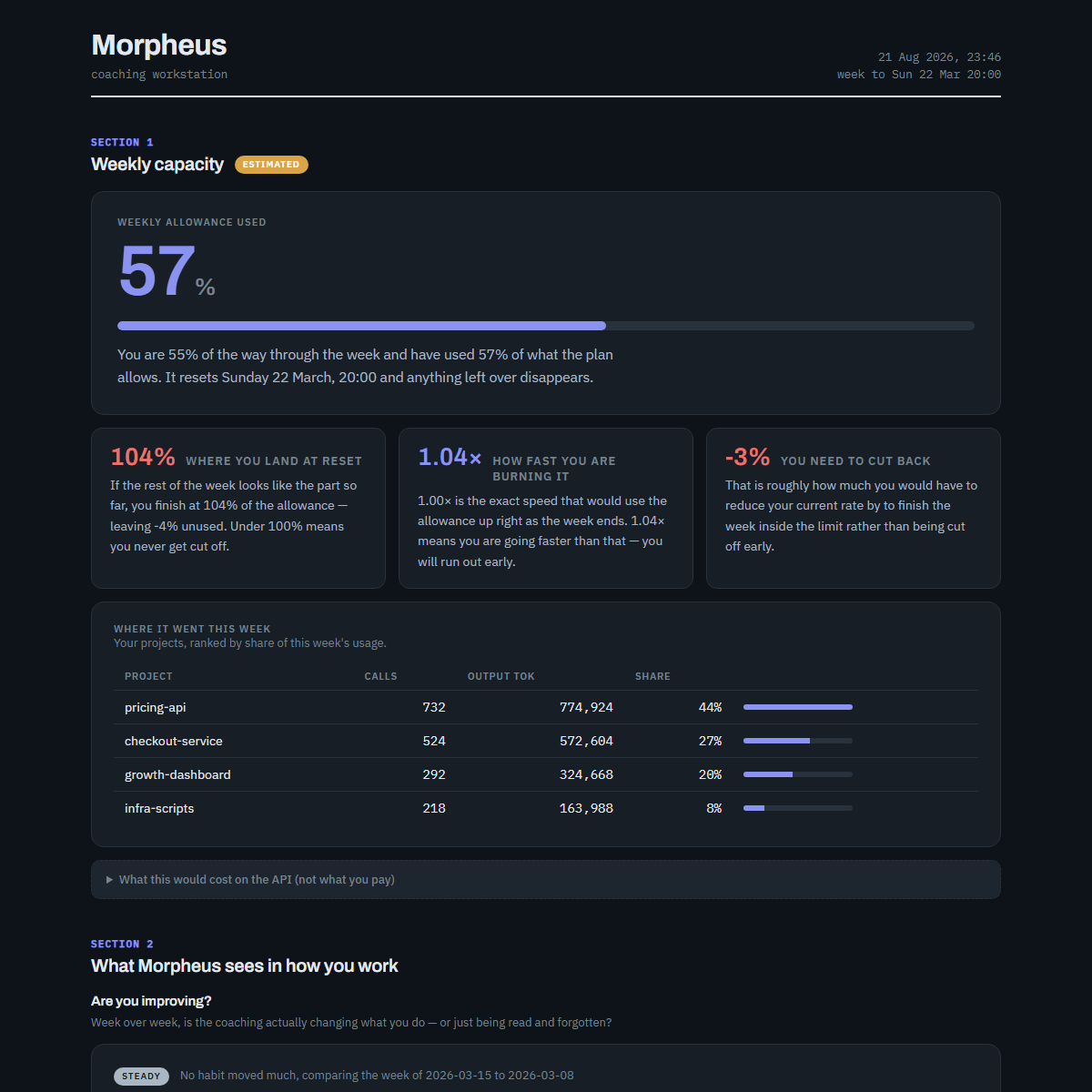Click the large 57 percent figure

[157, 271]
